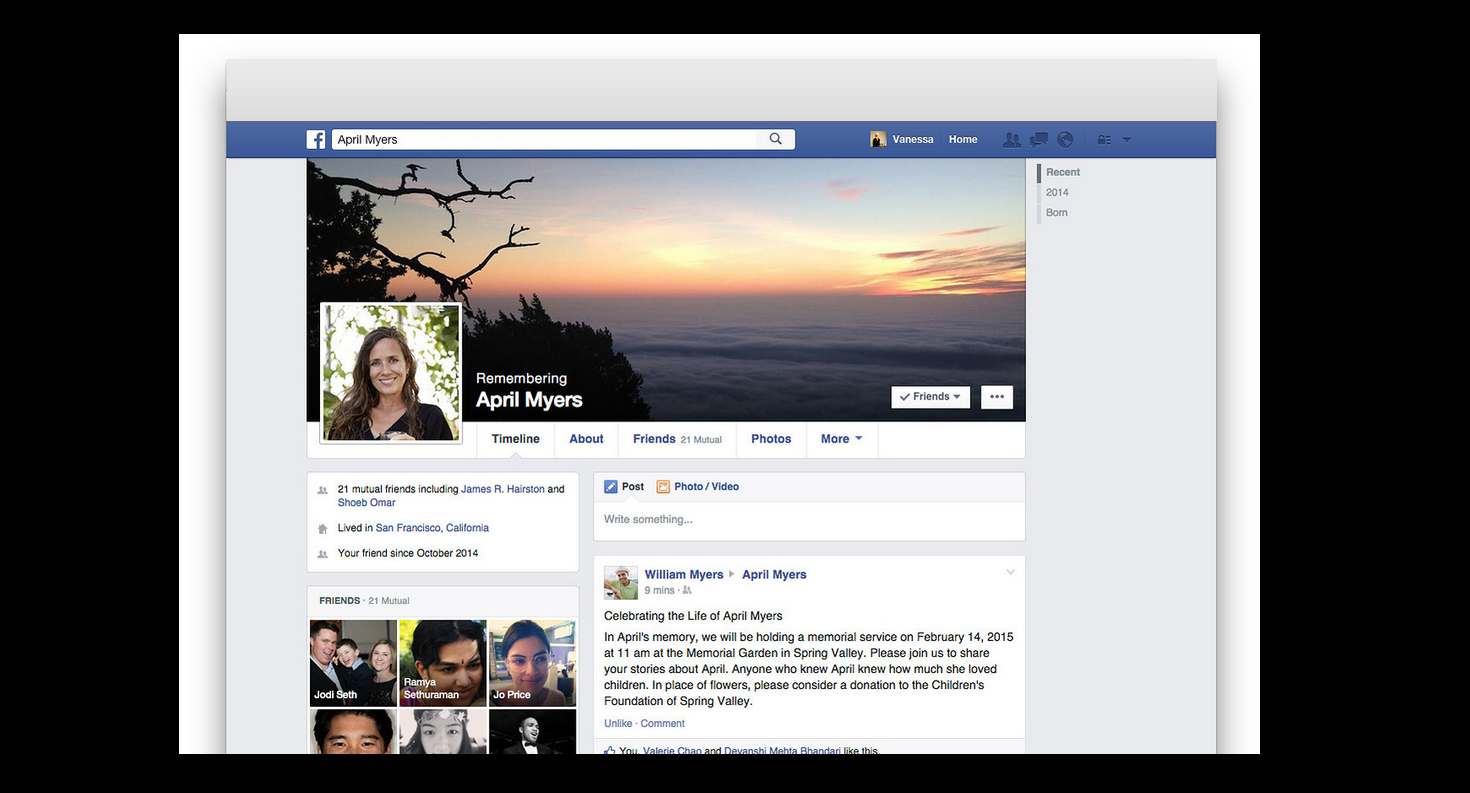The image size is (1470, 793).
Task: Click April Myers link in post header
Action: coord(774,575)
